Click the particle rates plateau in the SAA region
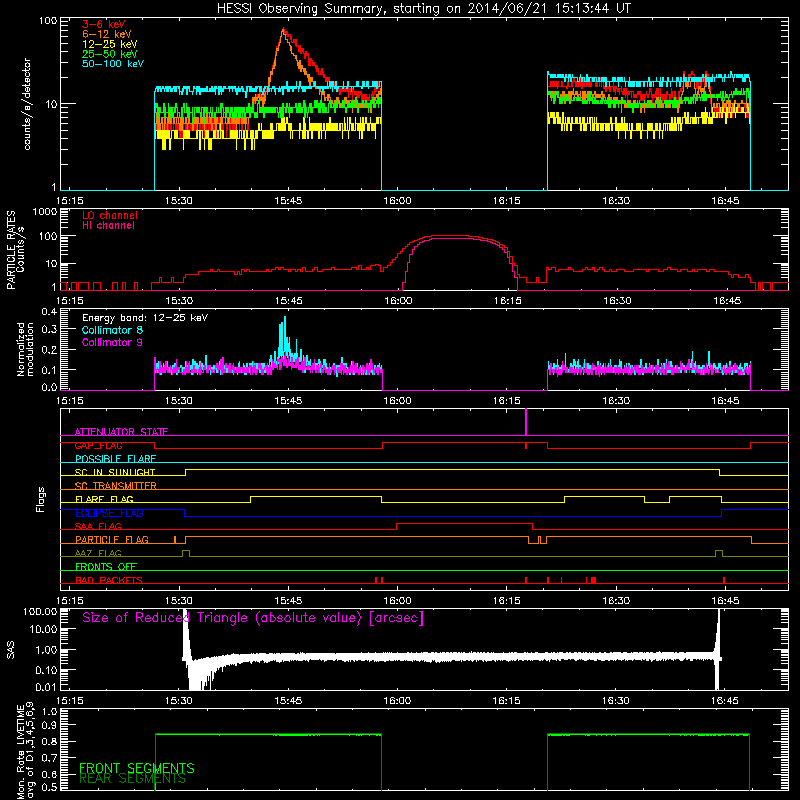Viewport: 800px width, 800px height. (449, 237)
